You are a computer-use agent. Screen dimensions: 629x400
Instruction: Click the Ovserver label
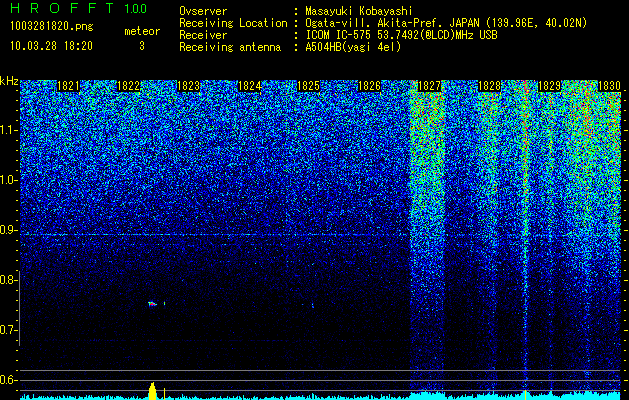[x=203, y=11]
